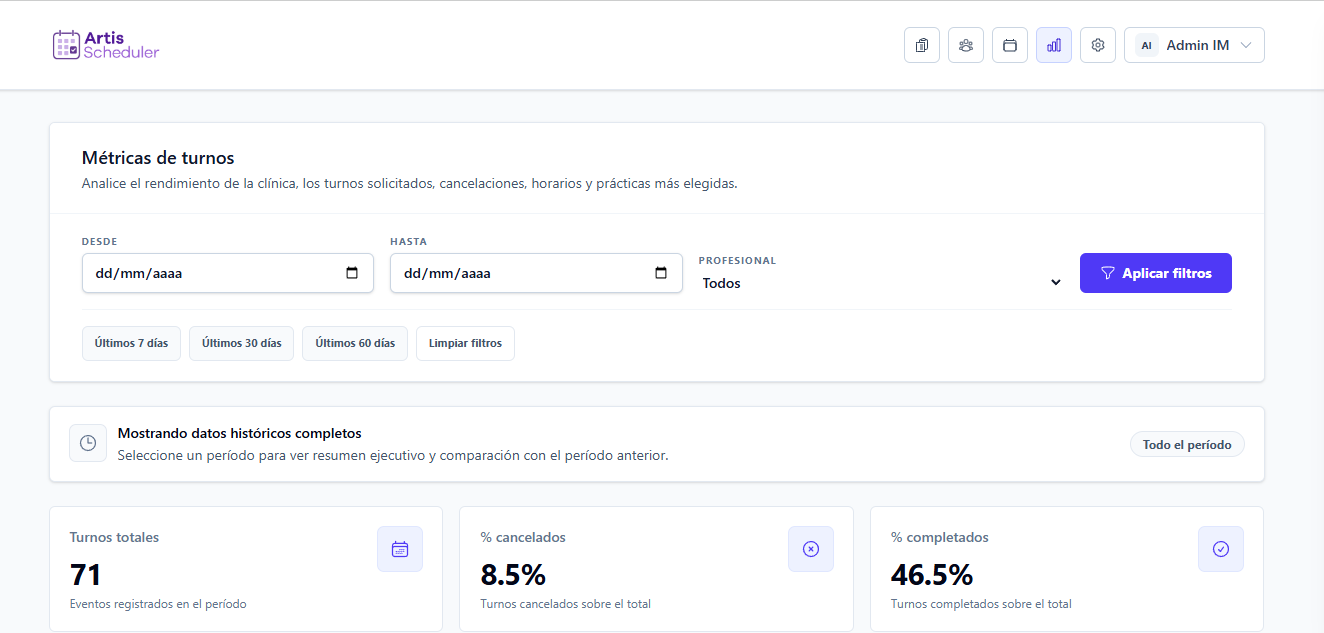Click the Turnos totales card label
Image resolution: width=1324 pixels, height=633 pixels.
coord(114,537)
